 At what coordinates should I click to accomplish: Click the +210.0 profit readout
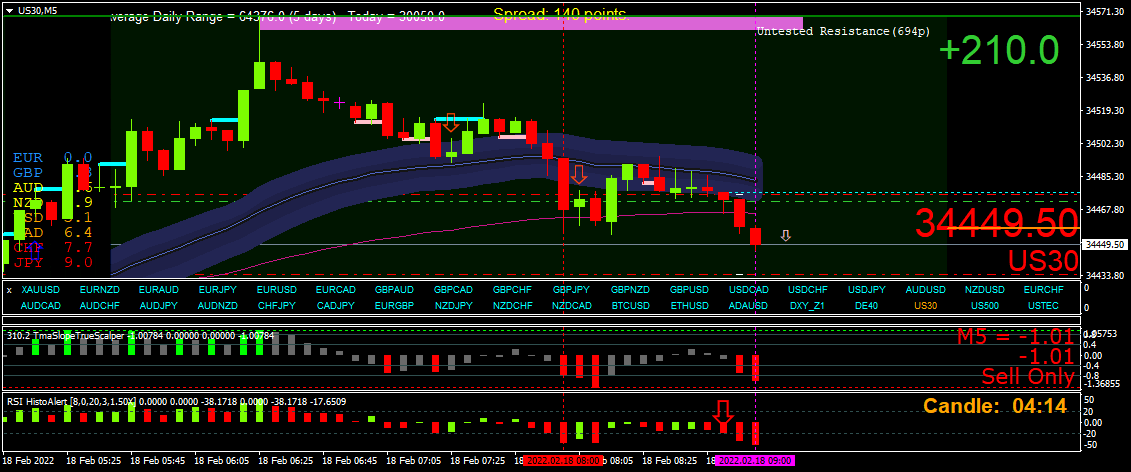999,51
